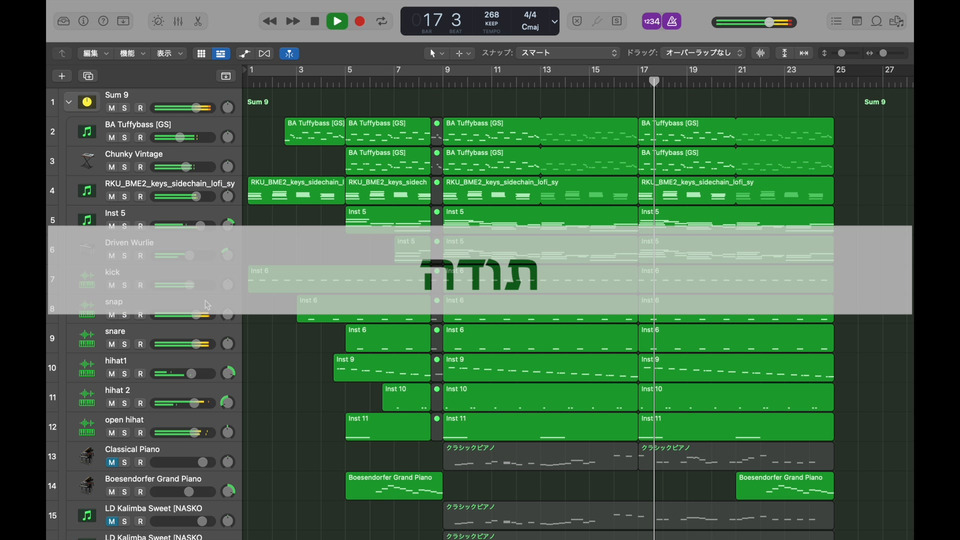Click the global tracks button in header

(226, 76)
